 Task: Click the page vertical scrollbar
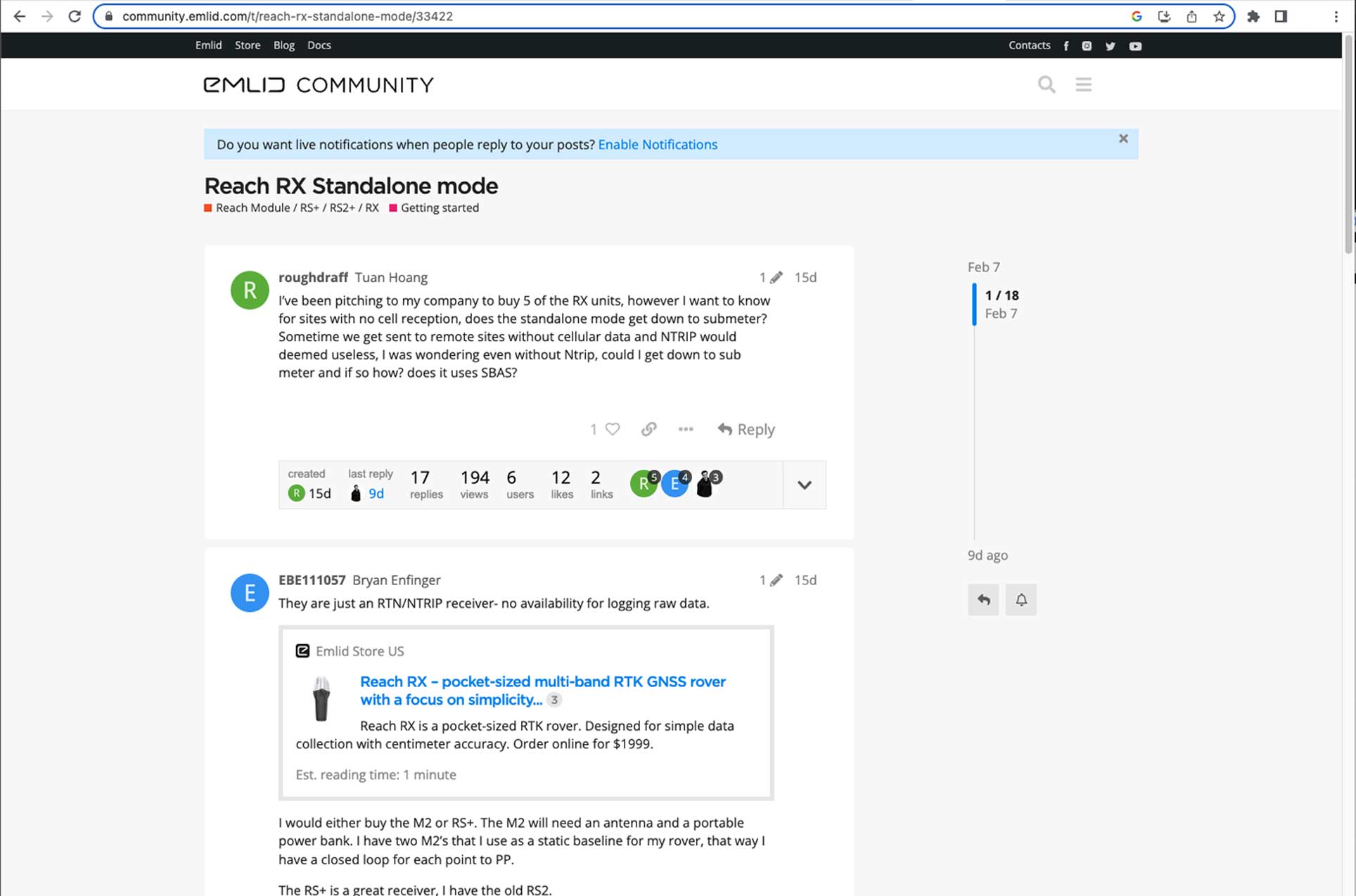click(x=1348, y=144)
